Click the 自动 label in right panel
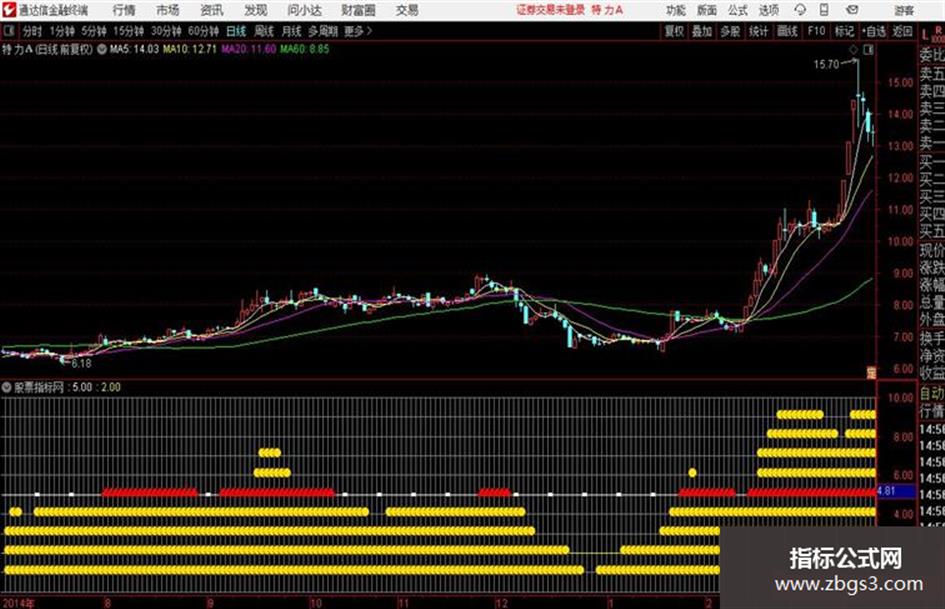This screenshot has height=609, width=945. pyautogui.click(x=932, y=393)
